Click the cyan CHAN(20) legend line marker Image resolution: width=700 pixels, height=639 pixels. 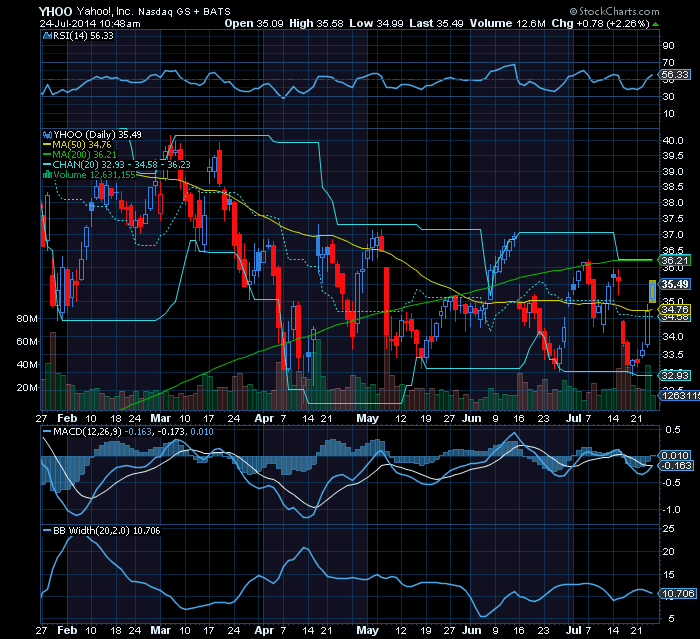click(x=47, y=165)
